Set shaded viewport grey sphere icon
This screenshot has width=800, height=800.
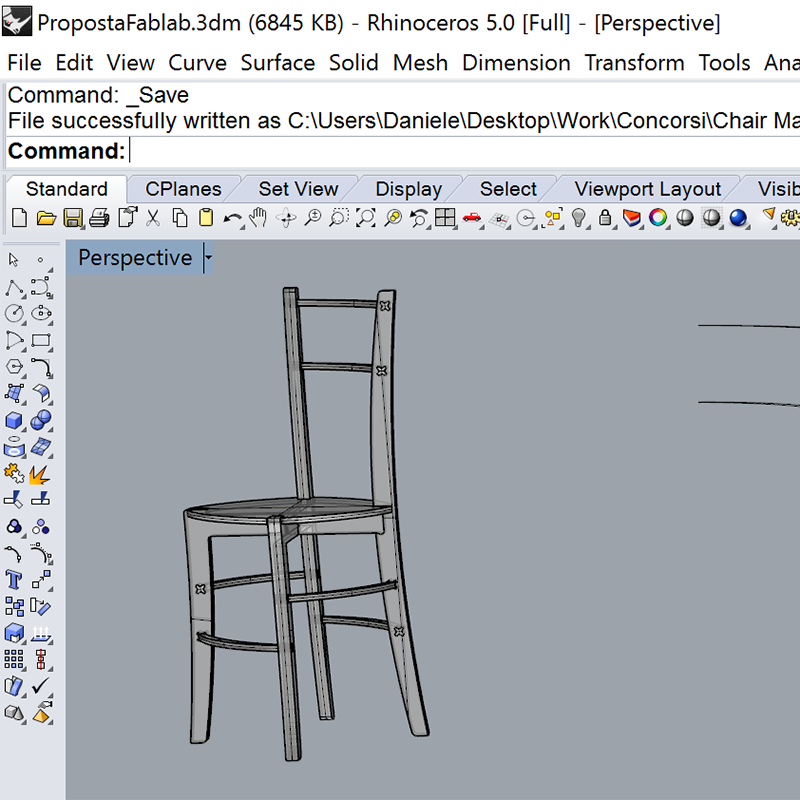[685, 218]
